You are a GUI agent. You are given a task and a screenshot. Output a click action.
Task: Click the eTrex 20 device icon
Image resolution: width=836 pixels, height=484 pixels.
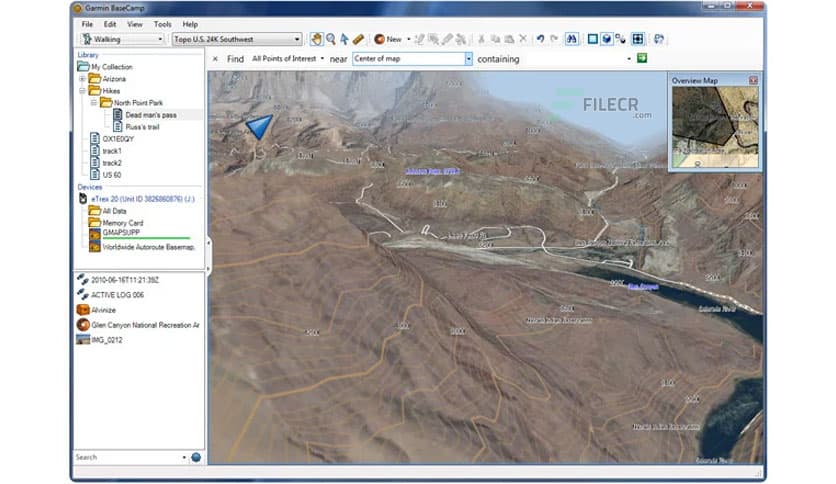(83, 198)
